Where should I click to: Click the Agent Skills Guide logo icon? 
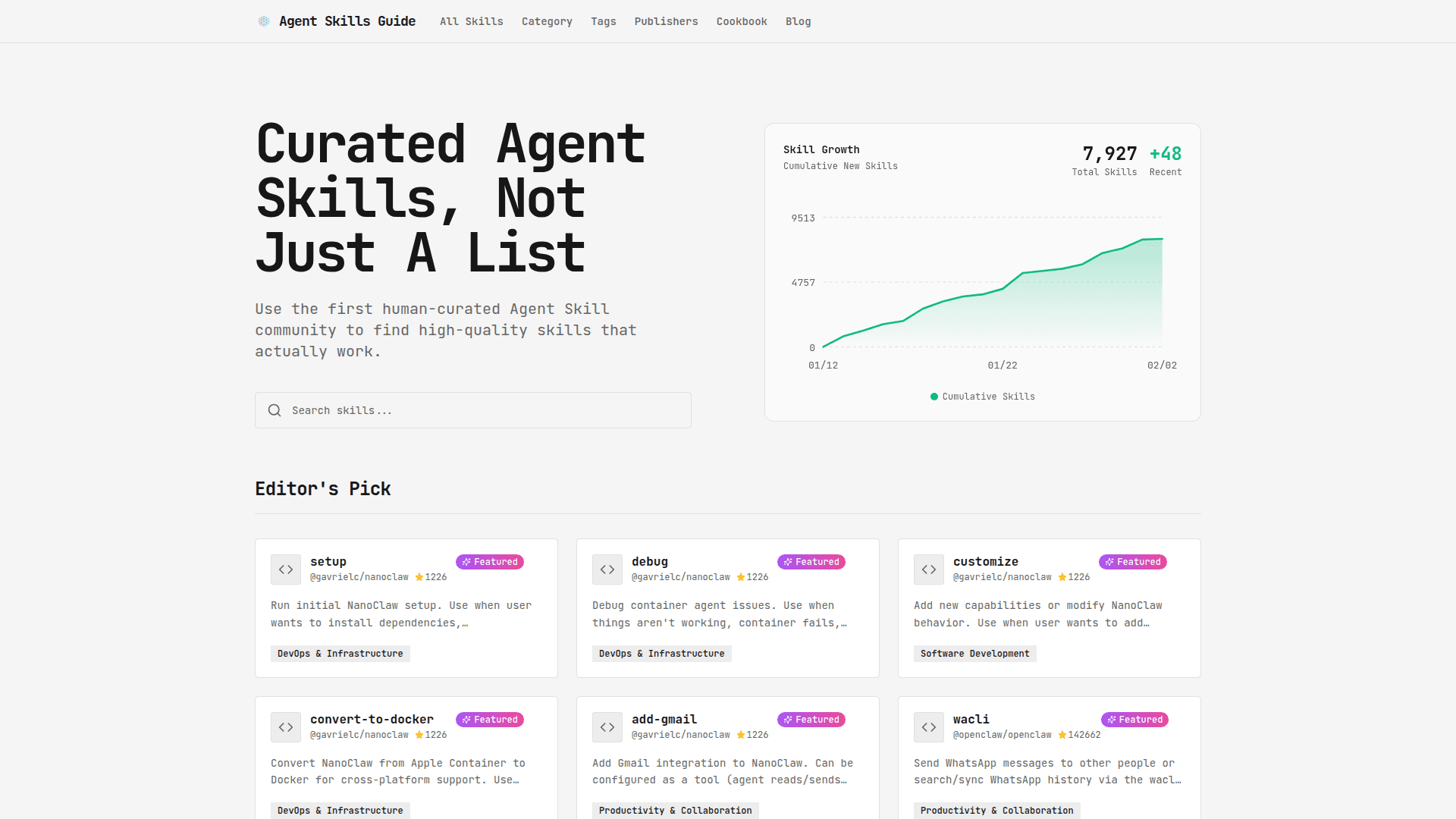pos(263,21)
